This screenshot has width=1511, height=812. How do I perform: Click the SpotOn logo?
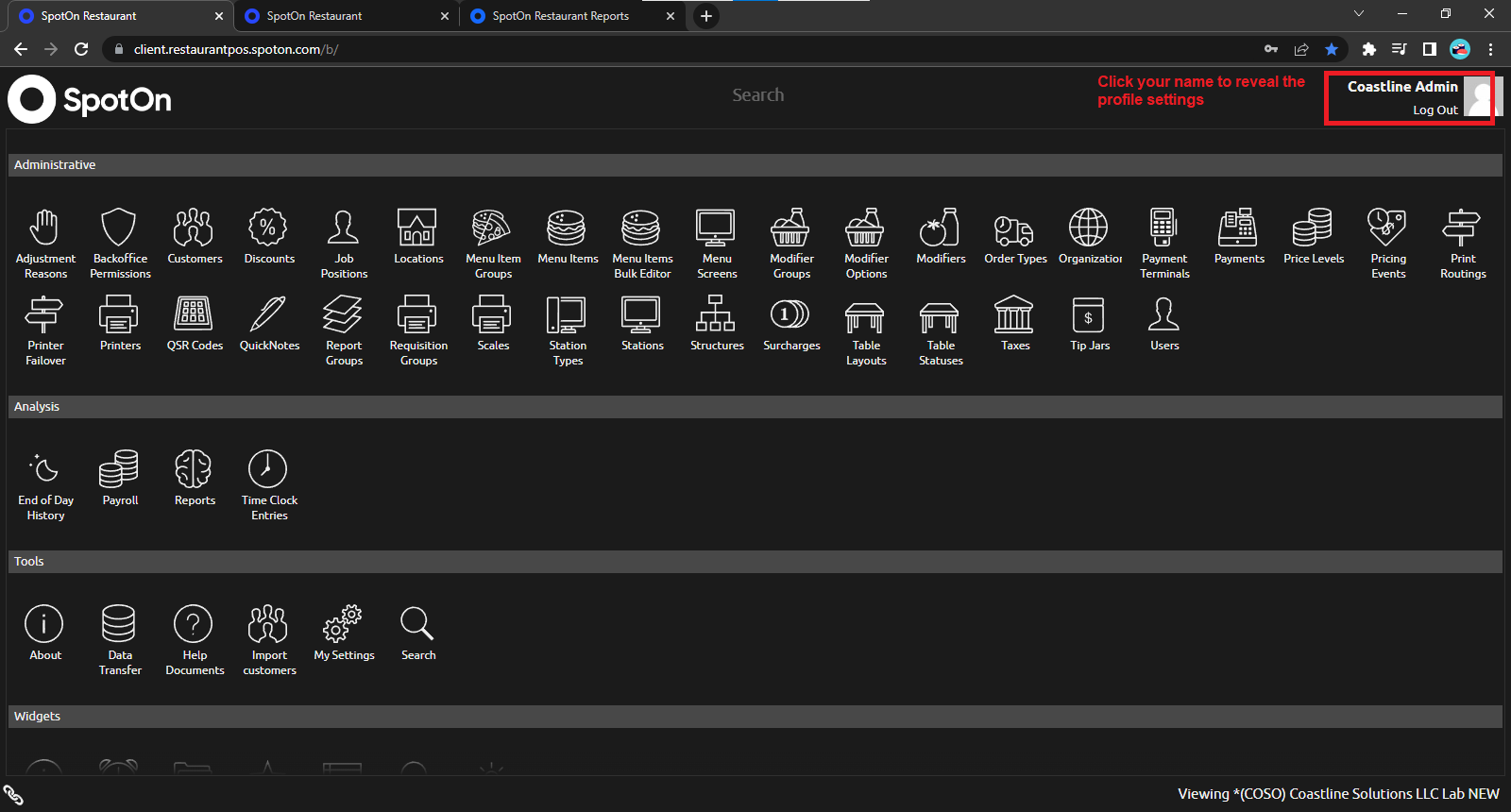pos(90,99)
